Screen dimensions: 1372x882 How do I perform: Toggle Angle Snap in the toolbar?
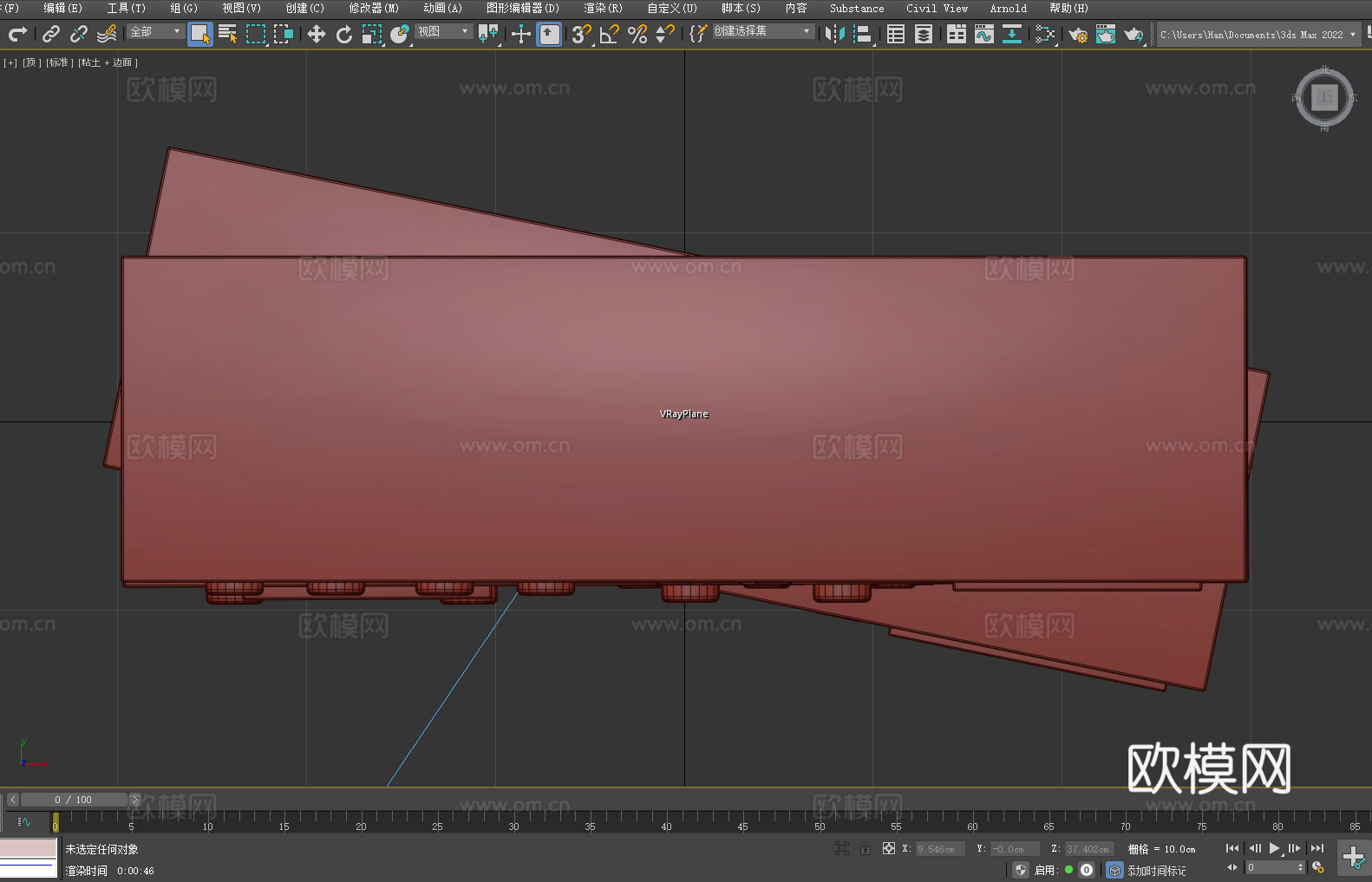pyautogui.click(x=610, y=34)
